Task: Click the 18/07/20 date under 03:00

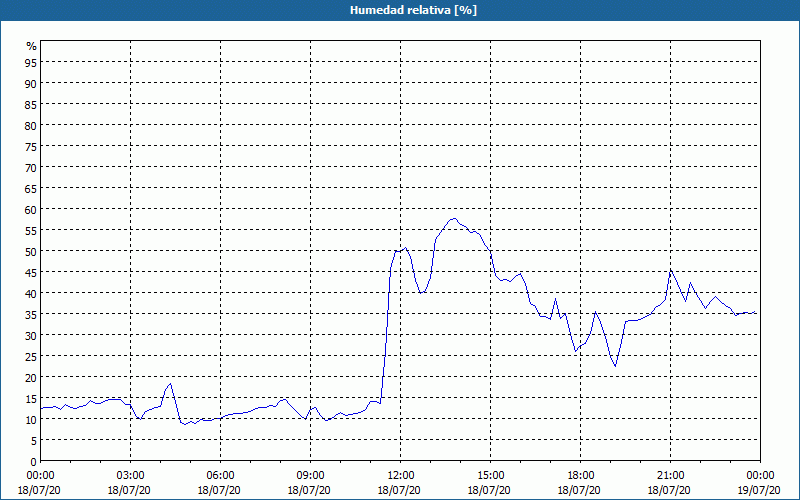Action: point(129,490)
